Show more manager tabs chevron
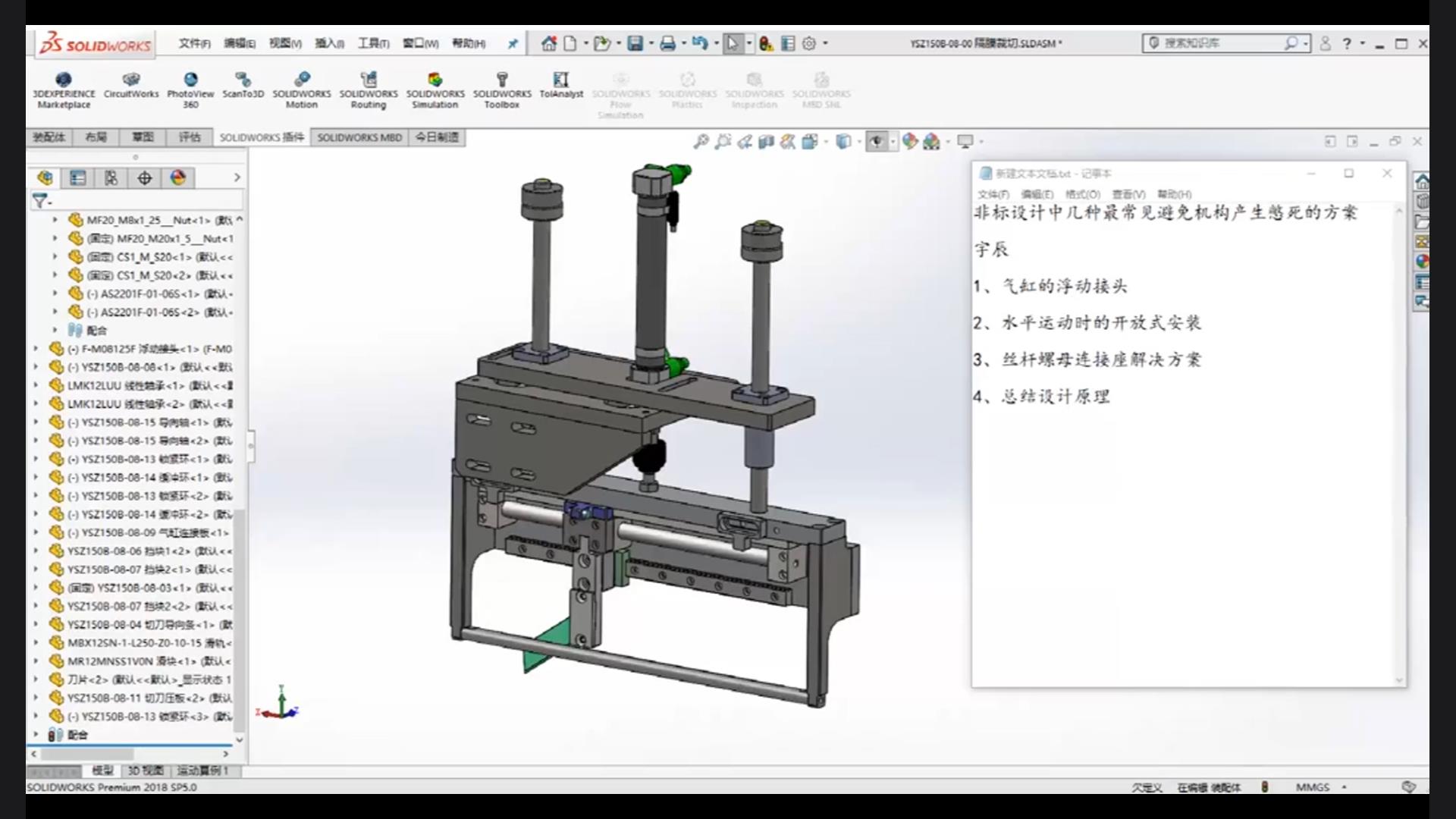Viewport: 1456px width, 819px height. pyautogui.click(x=237, y=177)
